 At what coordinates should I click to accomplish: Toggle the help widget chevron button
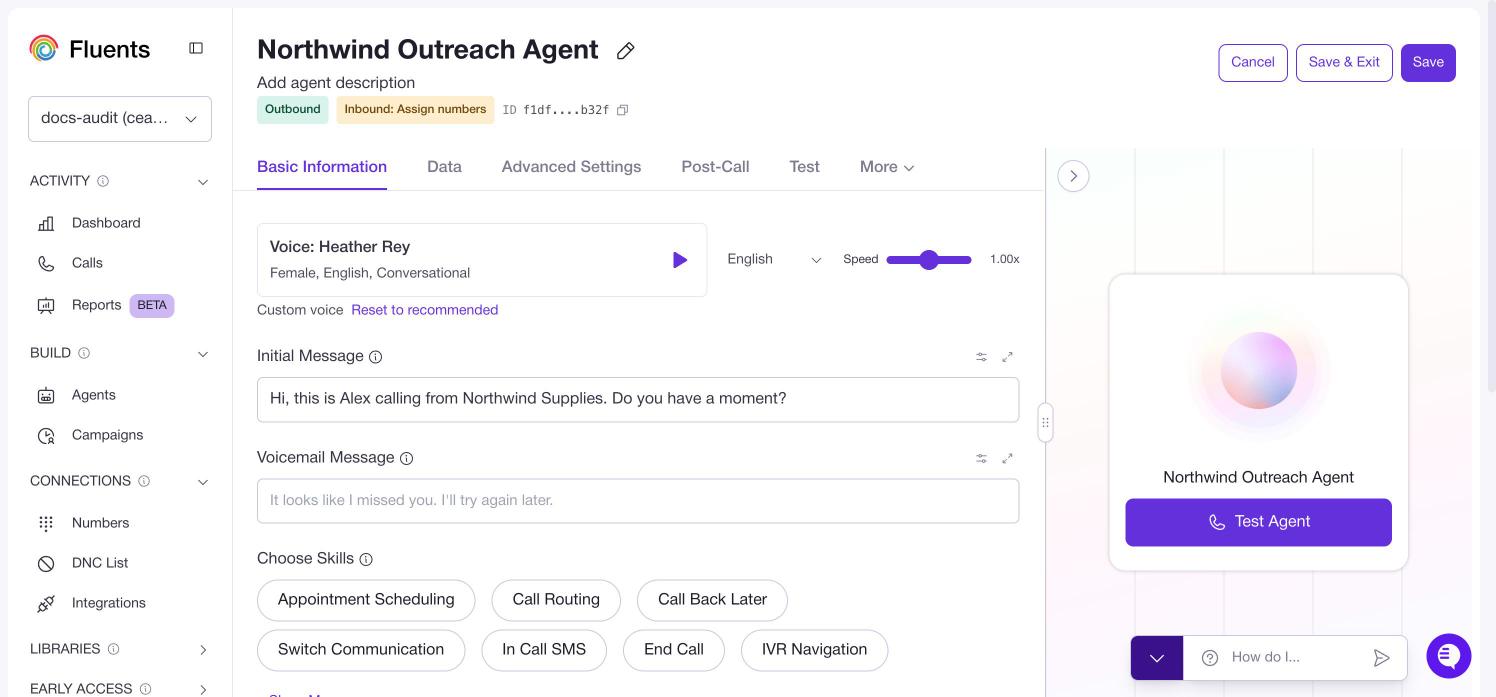[1157, 658]
